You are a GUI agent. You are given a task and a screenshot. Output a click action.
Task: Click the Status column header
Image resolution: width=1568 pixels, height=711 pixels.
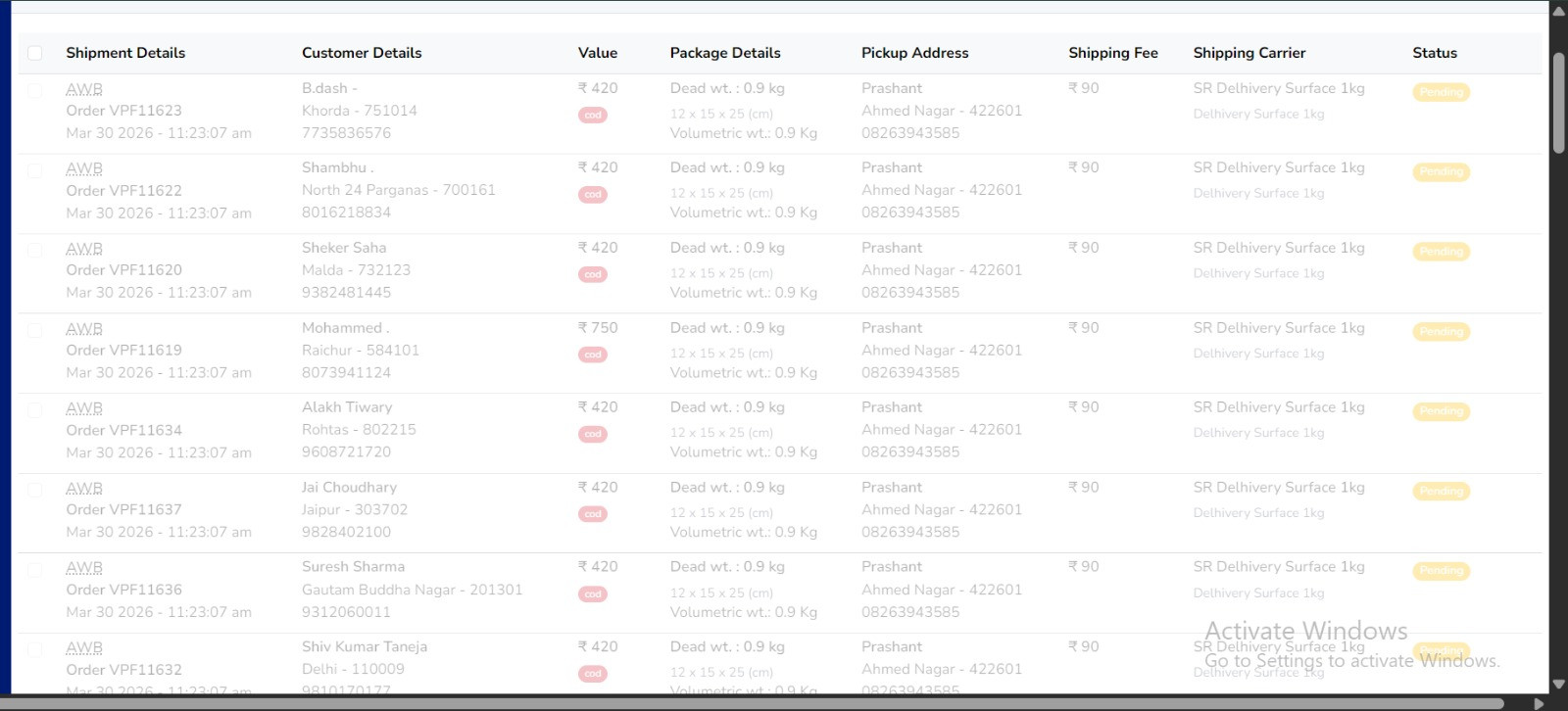tap(1434, 53)
